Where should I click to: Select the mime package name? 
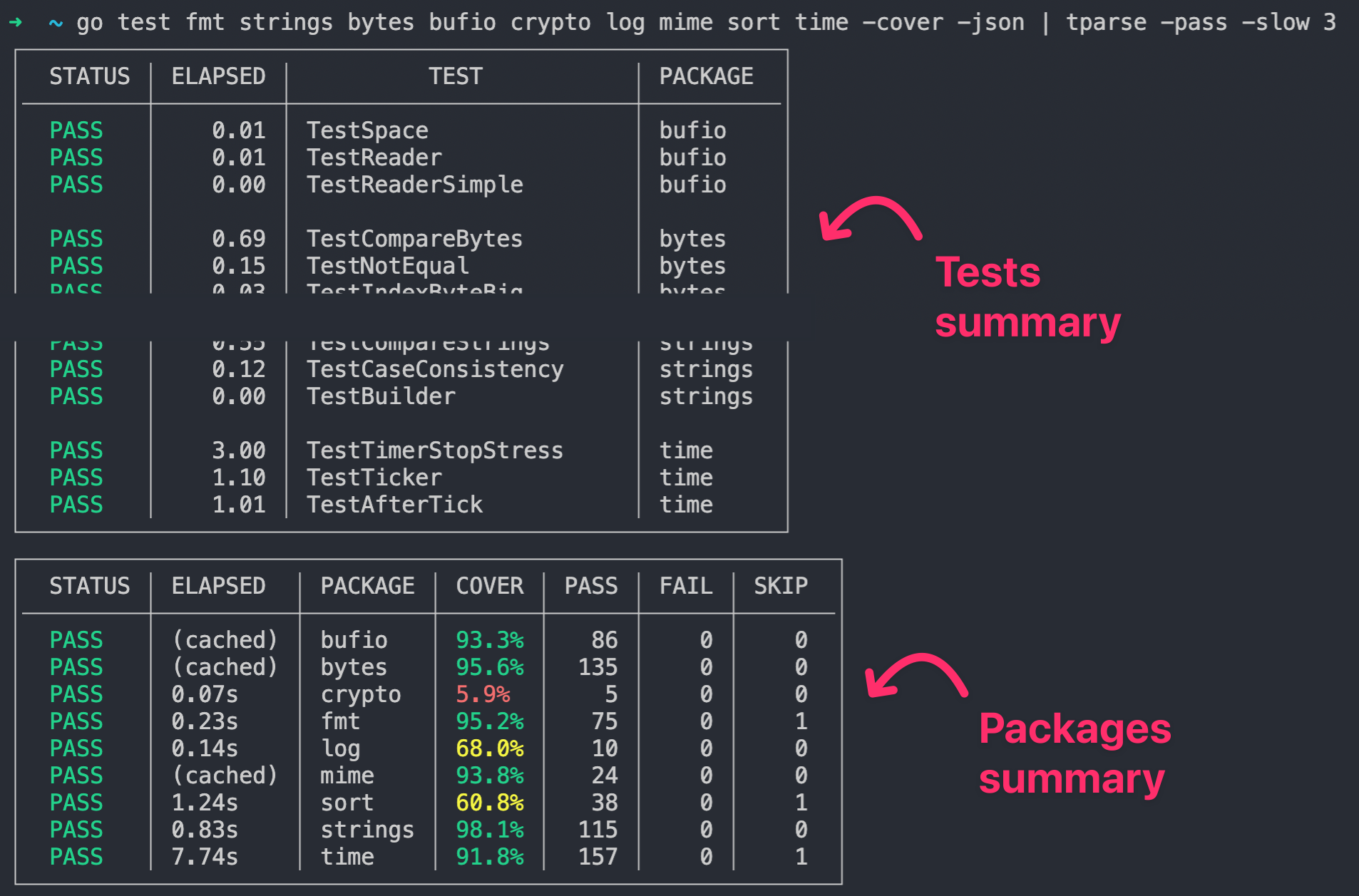click(347, 776)
